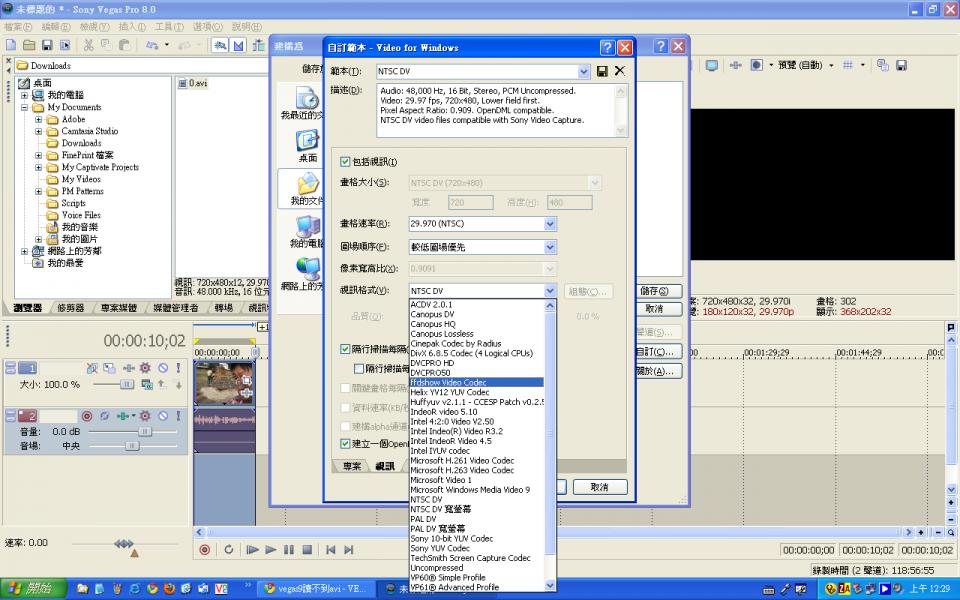
Task: Switch to the 專案 tab in dialog
Action: pyautogui.click(x=351, y=466)
